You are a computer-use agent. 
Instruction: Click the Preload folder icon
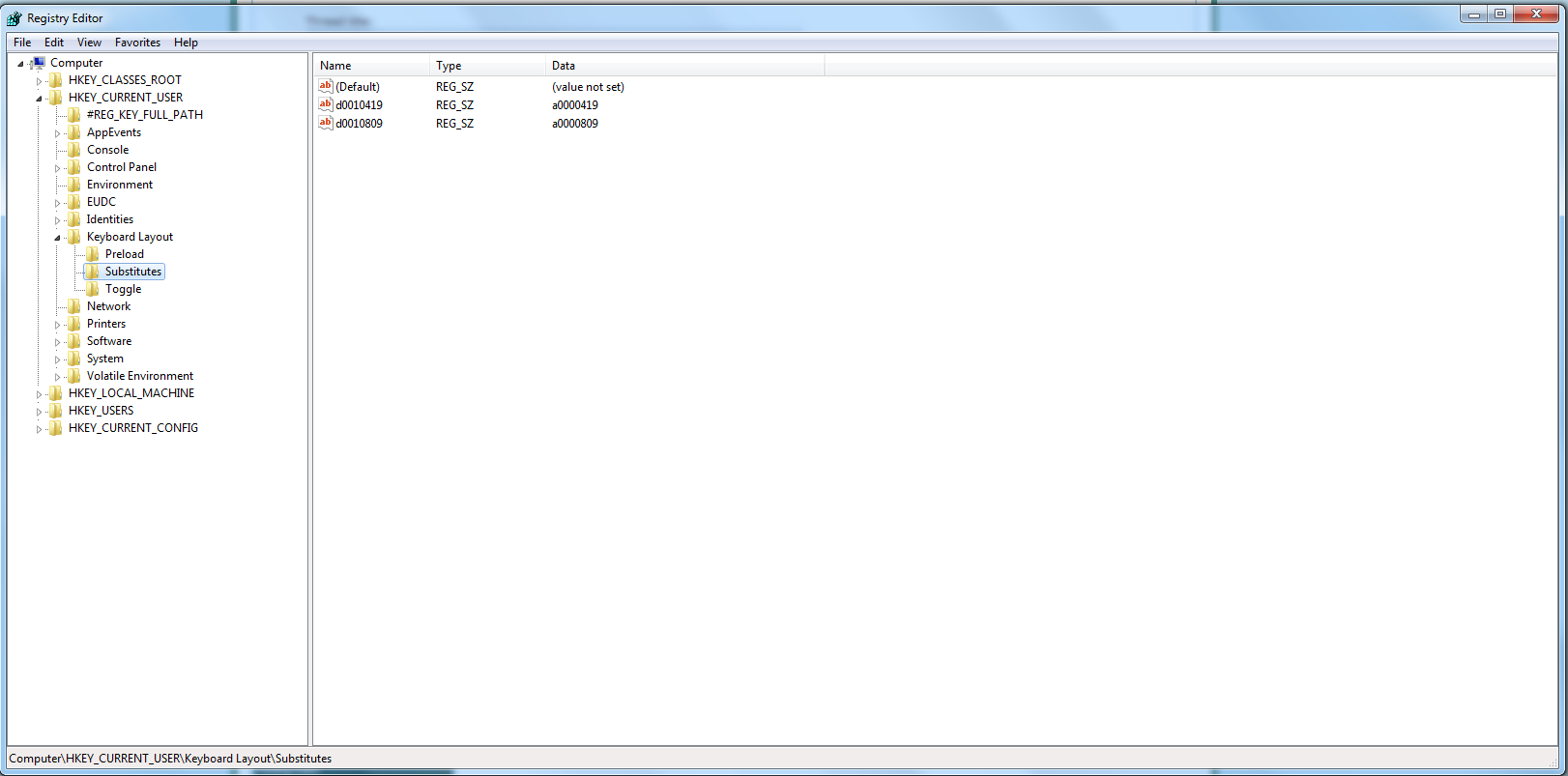pos(93,254)
